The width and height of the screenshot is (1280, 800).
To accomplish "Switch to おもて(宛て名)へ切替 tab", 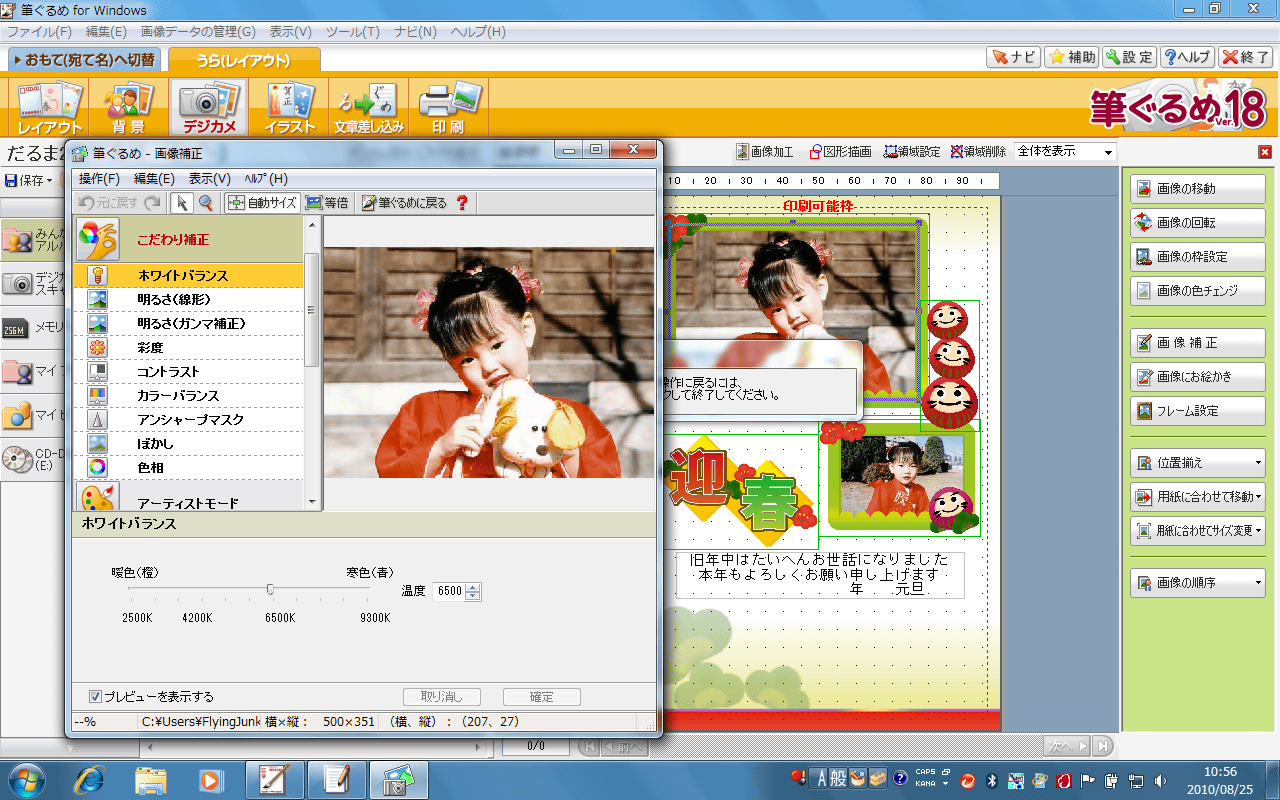I will (84, 60).
